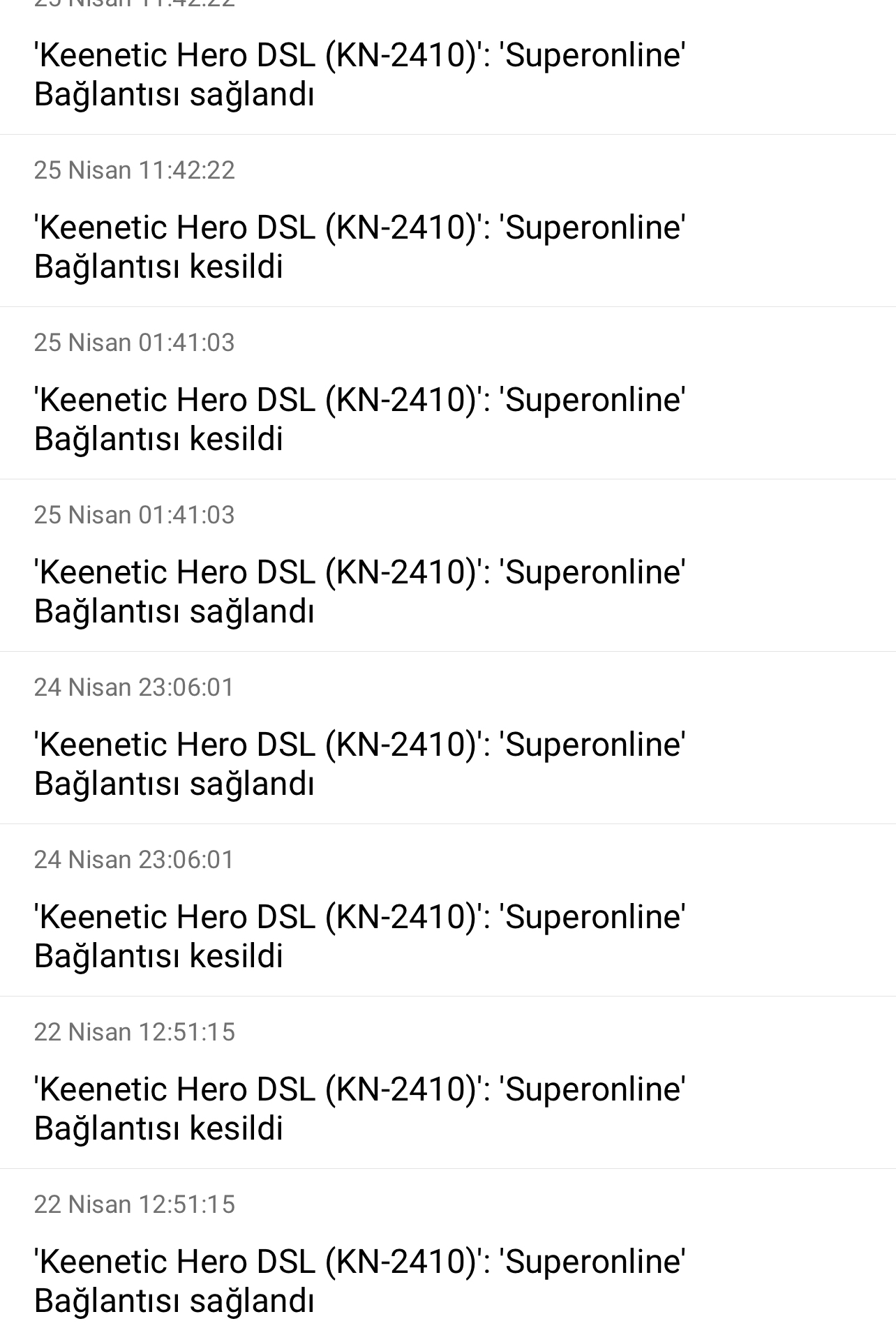
Task: Select the 25 Nisan 01:41:03 'Bağlantısı kesildi' entry
Action: (x=448, y=393)
